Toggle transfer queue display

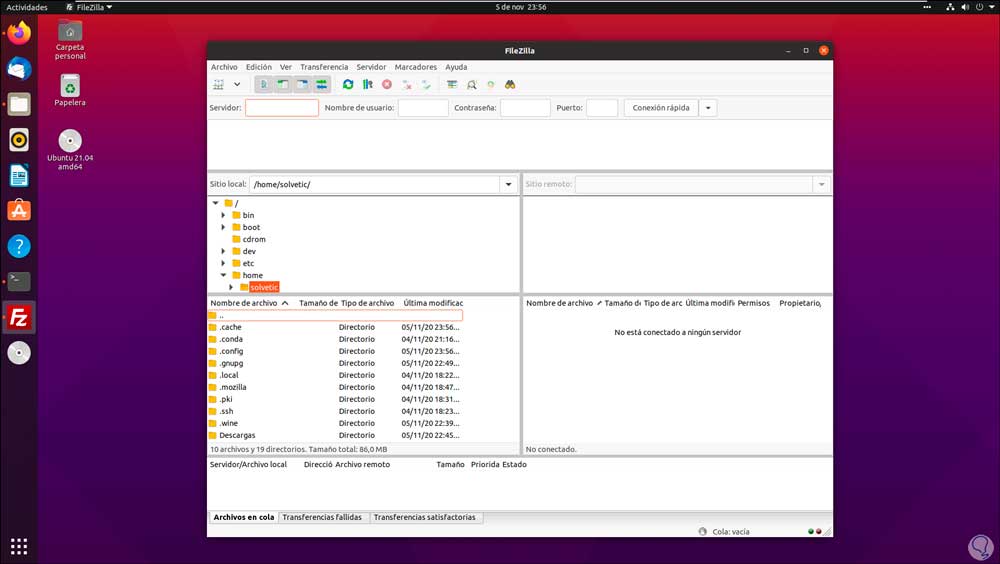point(321,84)
